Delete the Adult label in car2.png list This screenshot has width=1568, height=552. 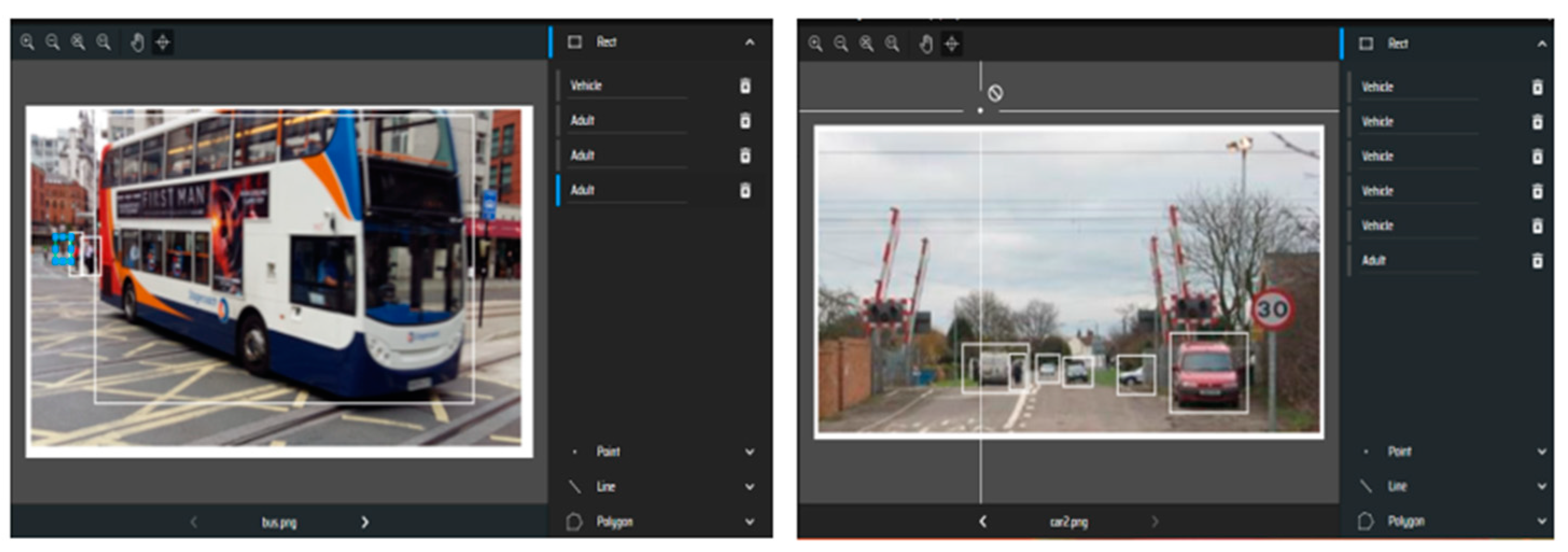point(1537,261)
